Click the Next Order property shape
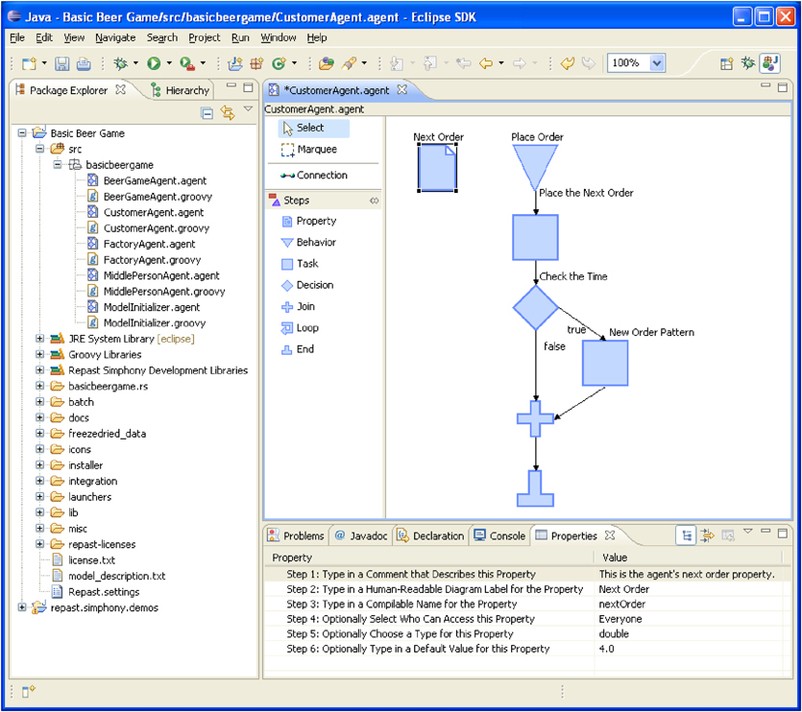 click(438, 167)
